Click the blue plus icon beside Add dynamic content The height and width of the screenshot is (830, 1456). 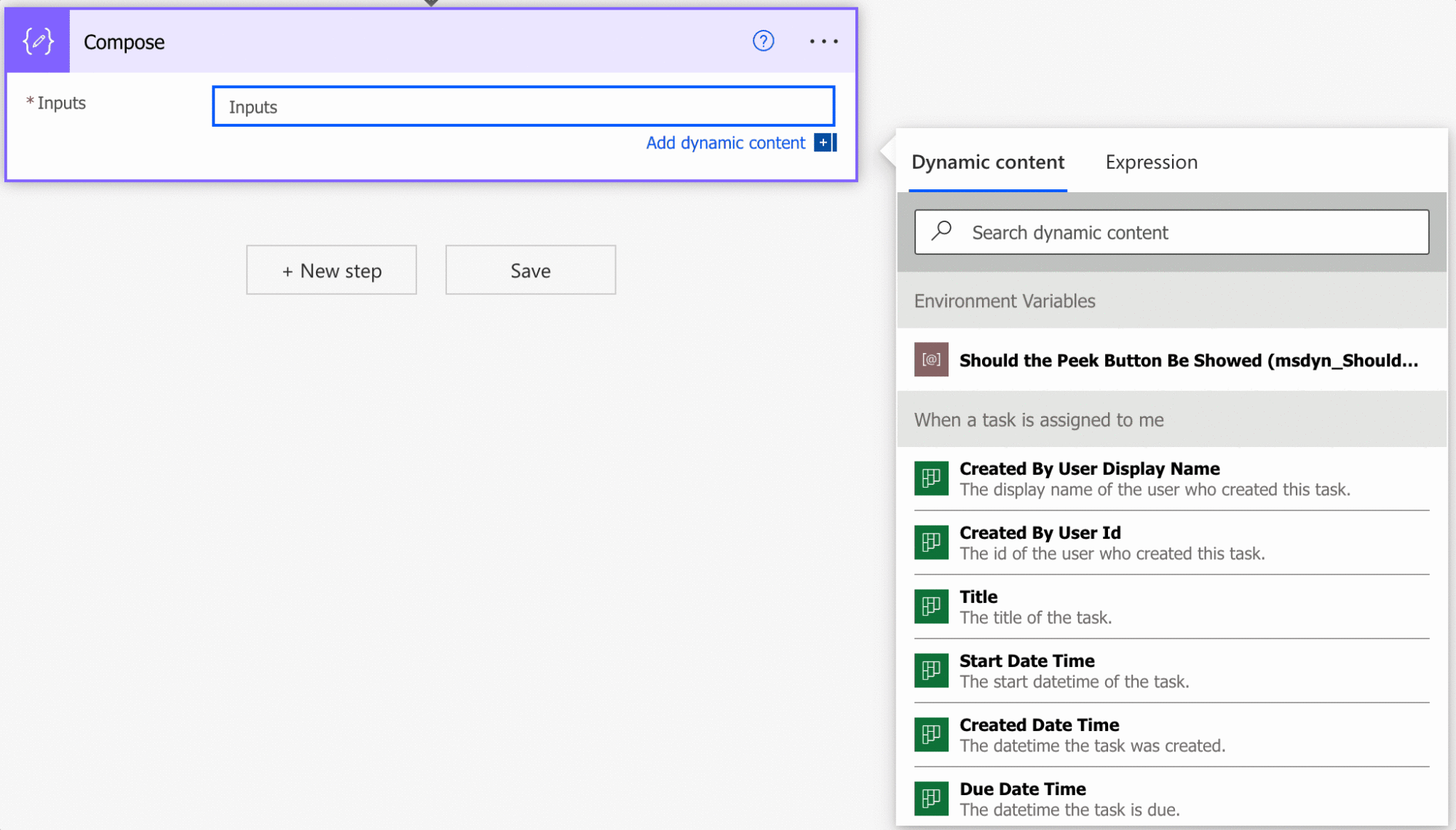pos(823,143)
